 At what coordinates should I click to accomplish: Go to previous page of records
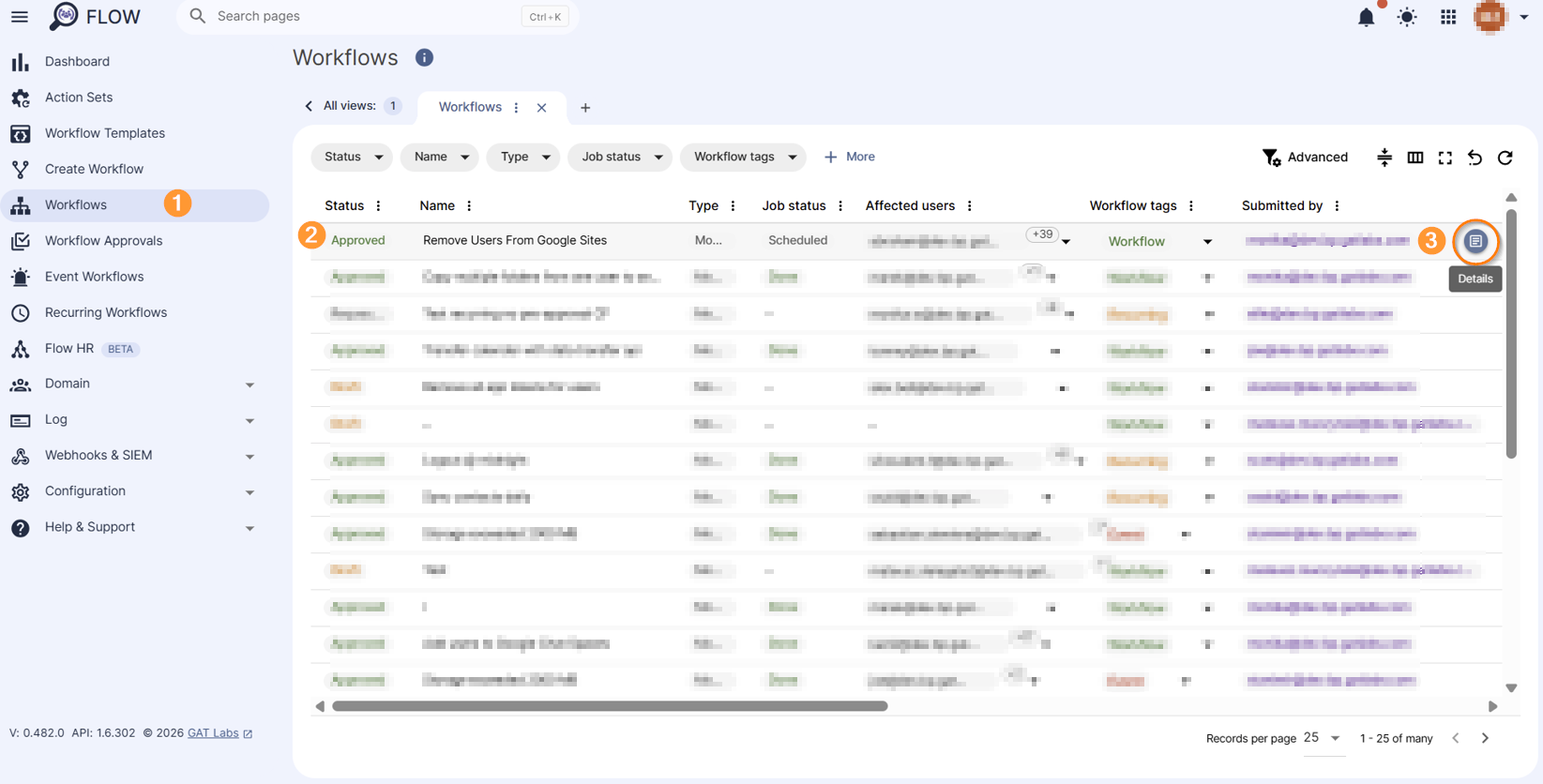(1456, 739)
